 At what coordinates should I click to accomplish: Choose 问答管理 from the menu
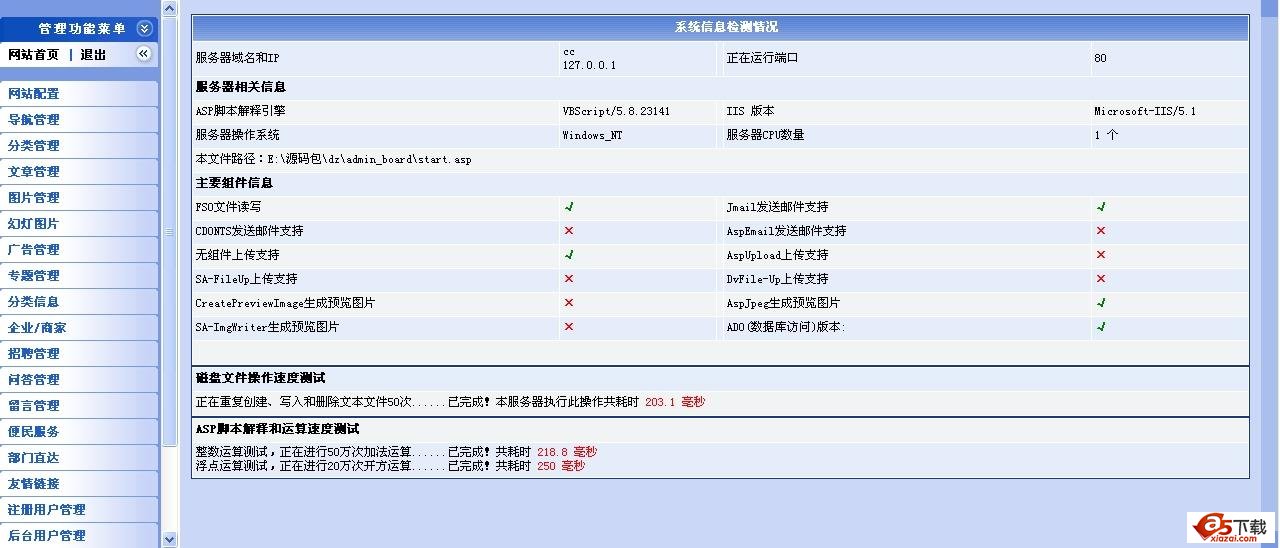click(79, 379)
